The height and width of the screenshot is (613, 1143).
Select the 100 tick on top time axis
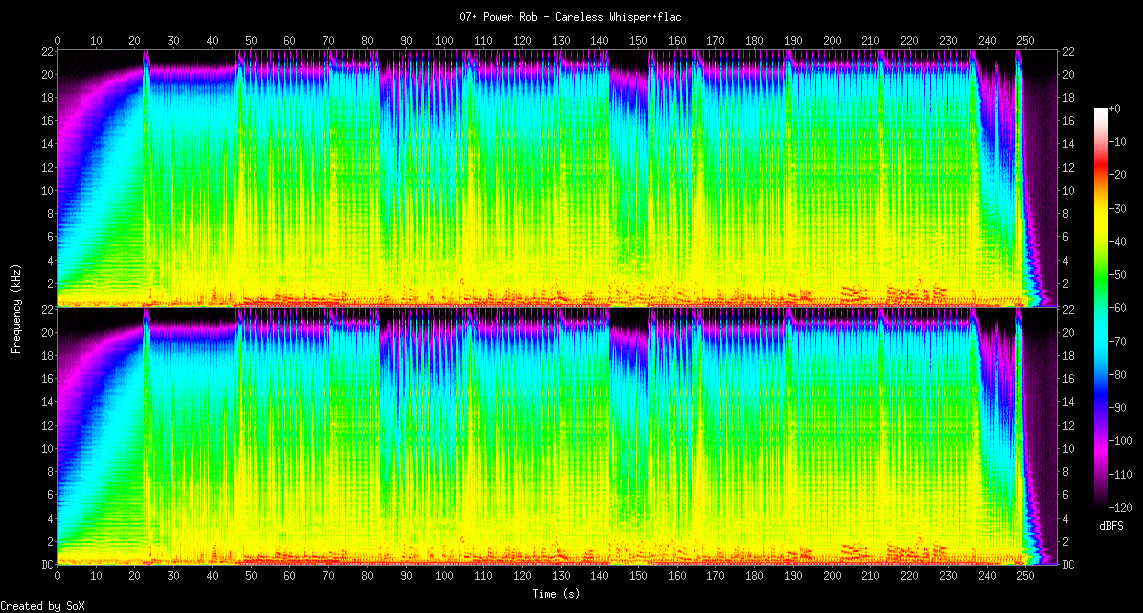(444, 41)
